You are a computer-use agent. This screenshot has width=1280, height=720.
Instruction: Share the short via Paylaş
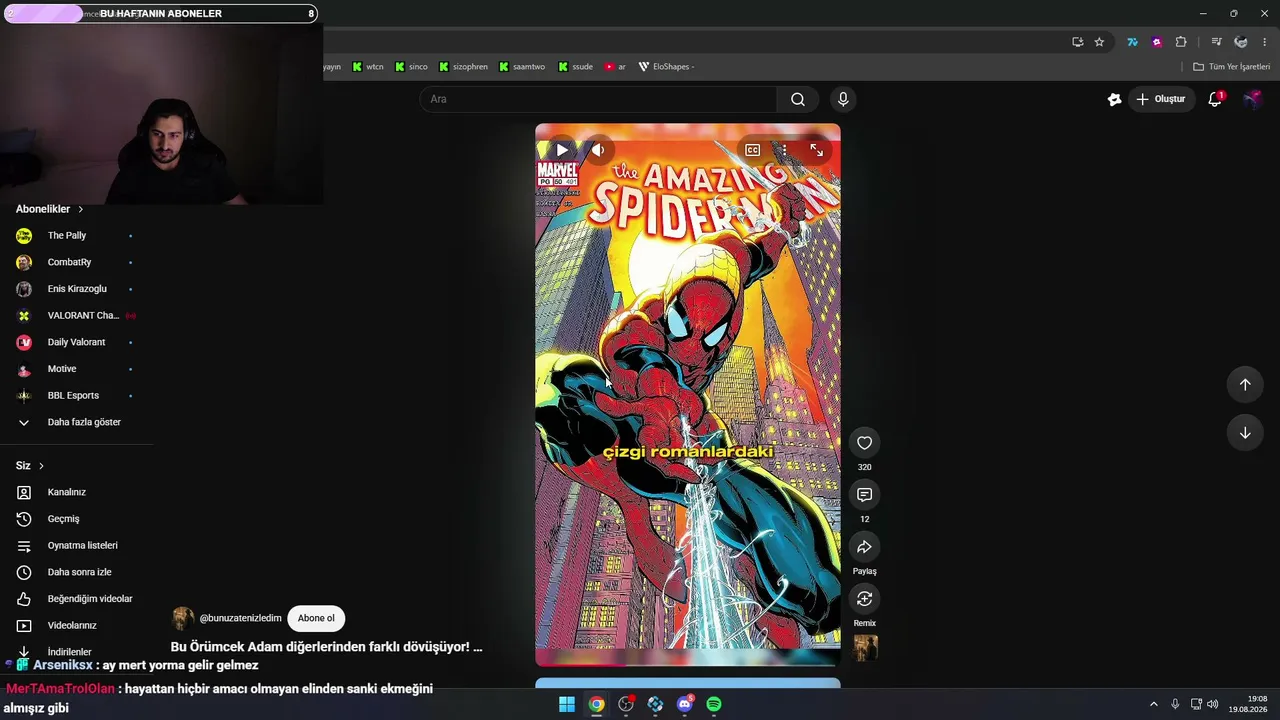(865, 547)
